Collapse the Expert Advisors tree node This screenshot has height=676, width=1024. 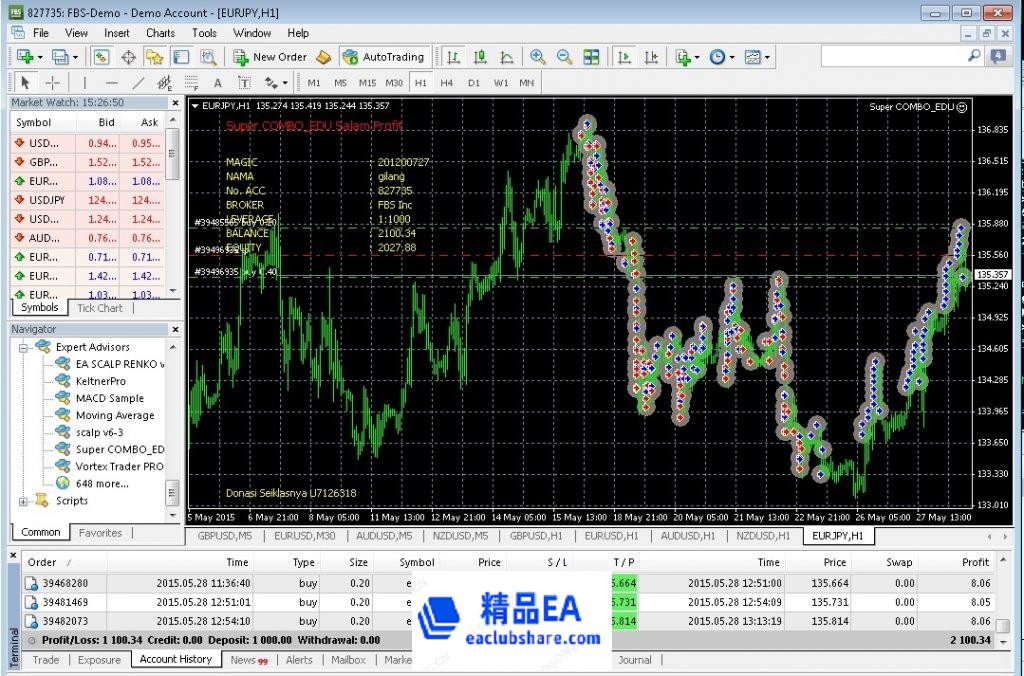coord(23,347)
